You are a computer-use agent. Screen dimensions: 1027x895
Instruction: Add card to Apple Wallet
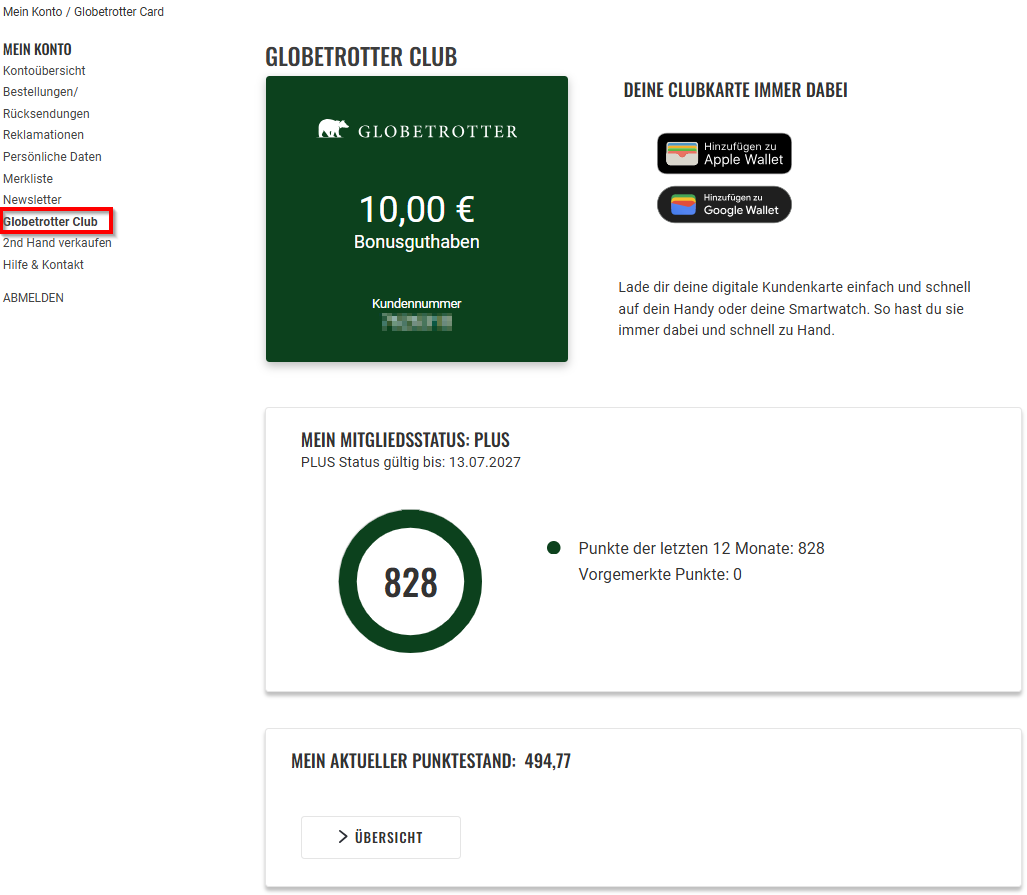724,153
